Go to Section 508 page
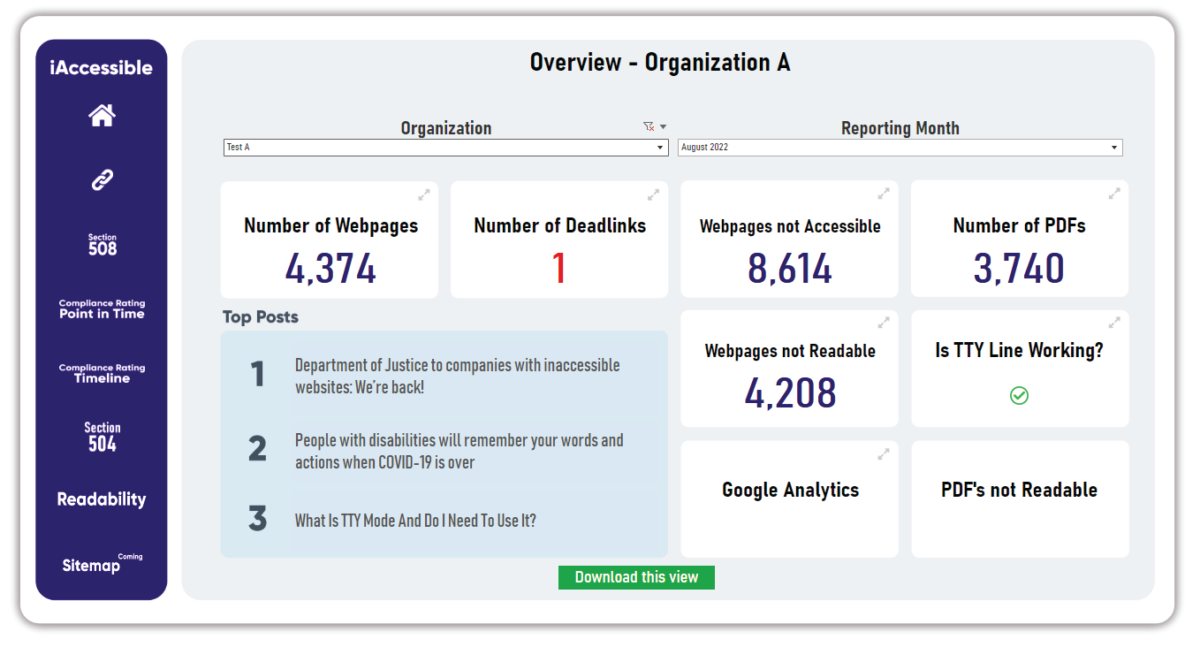The height and width of the screenshot is (647, 1200). coord(102,245)
